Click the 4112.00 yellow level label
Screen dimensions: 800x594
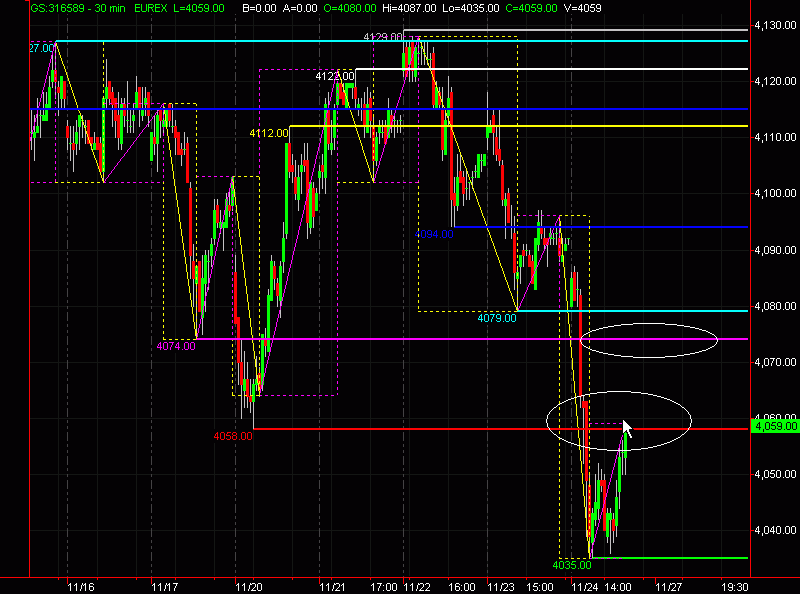point(269,133)
